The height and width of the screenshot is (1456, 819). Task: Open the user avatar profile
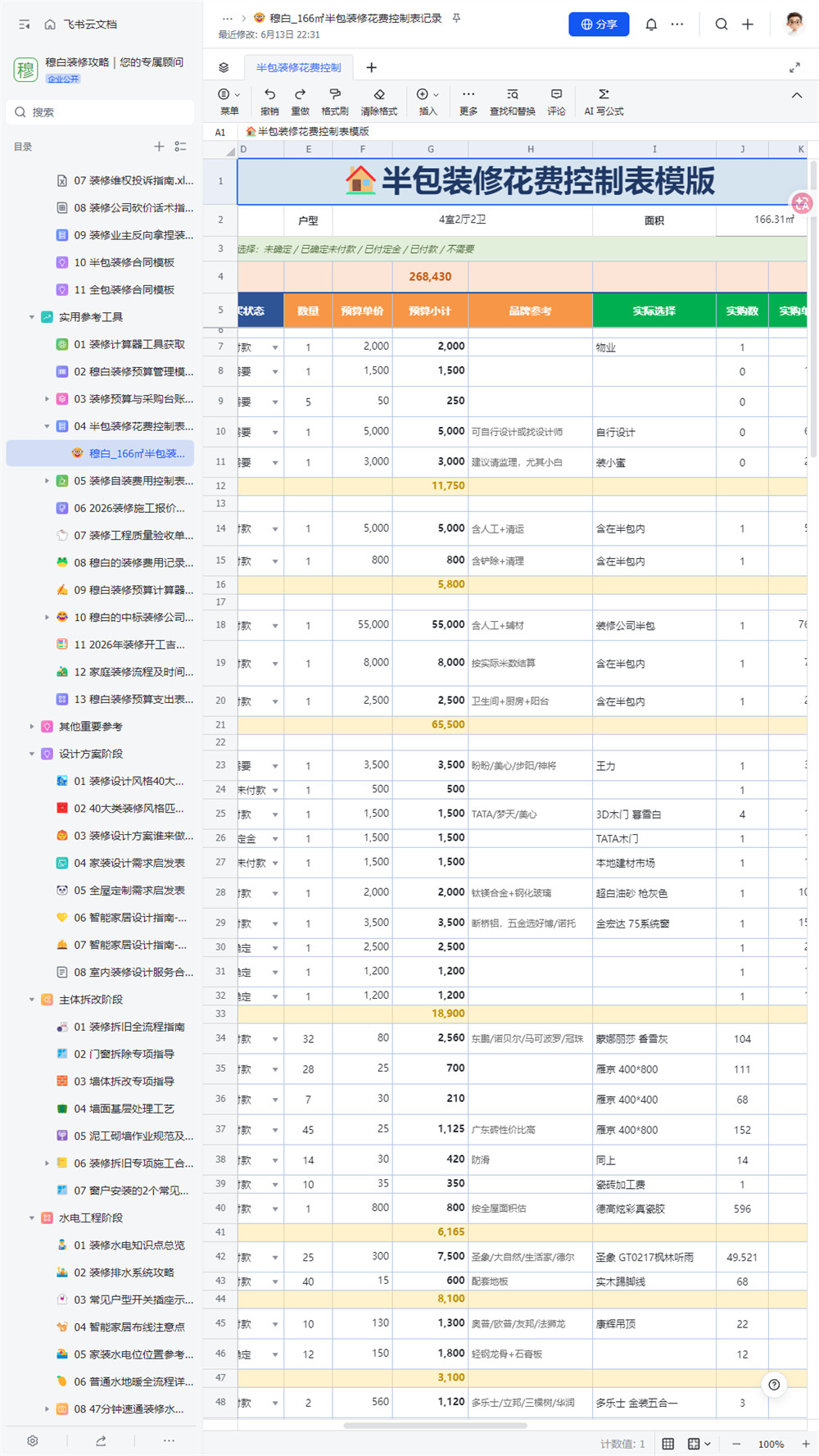(794, 24)
